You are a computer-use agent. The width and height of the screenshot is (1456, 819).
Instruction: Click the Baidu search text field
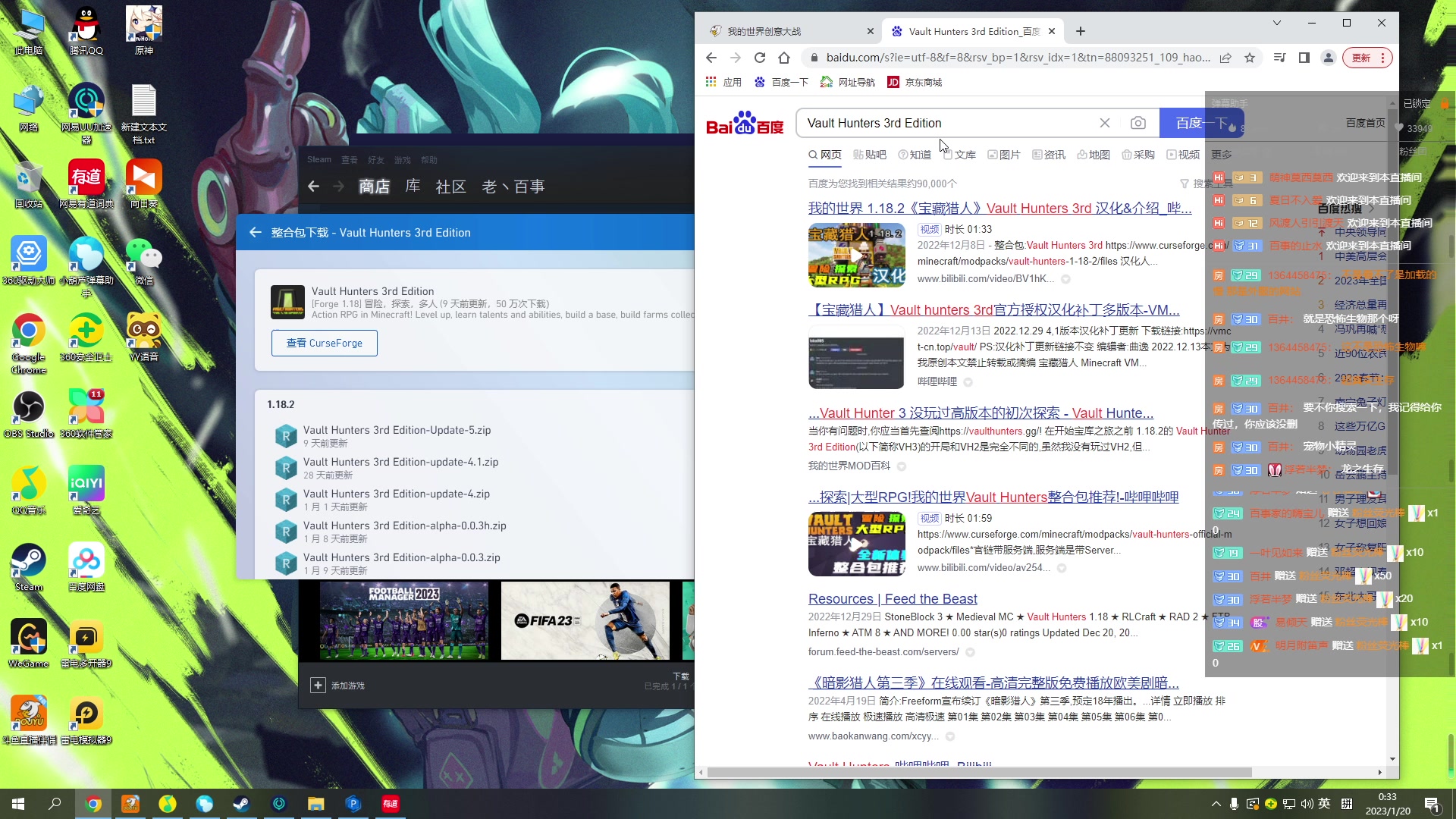pos(948,123)
